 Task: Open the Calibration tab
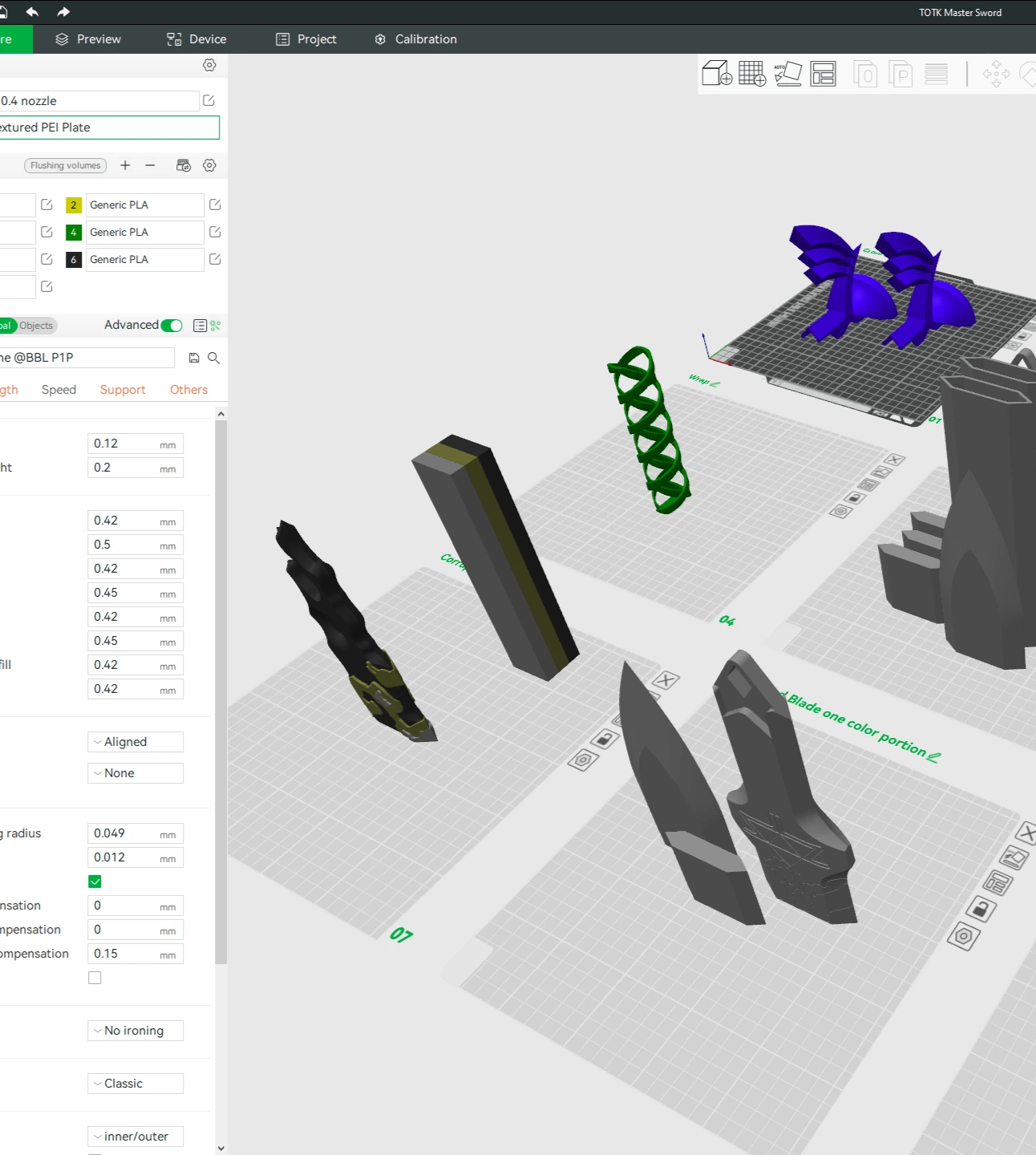tap(416, 39)
